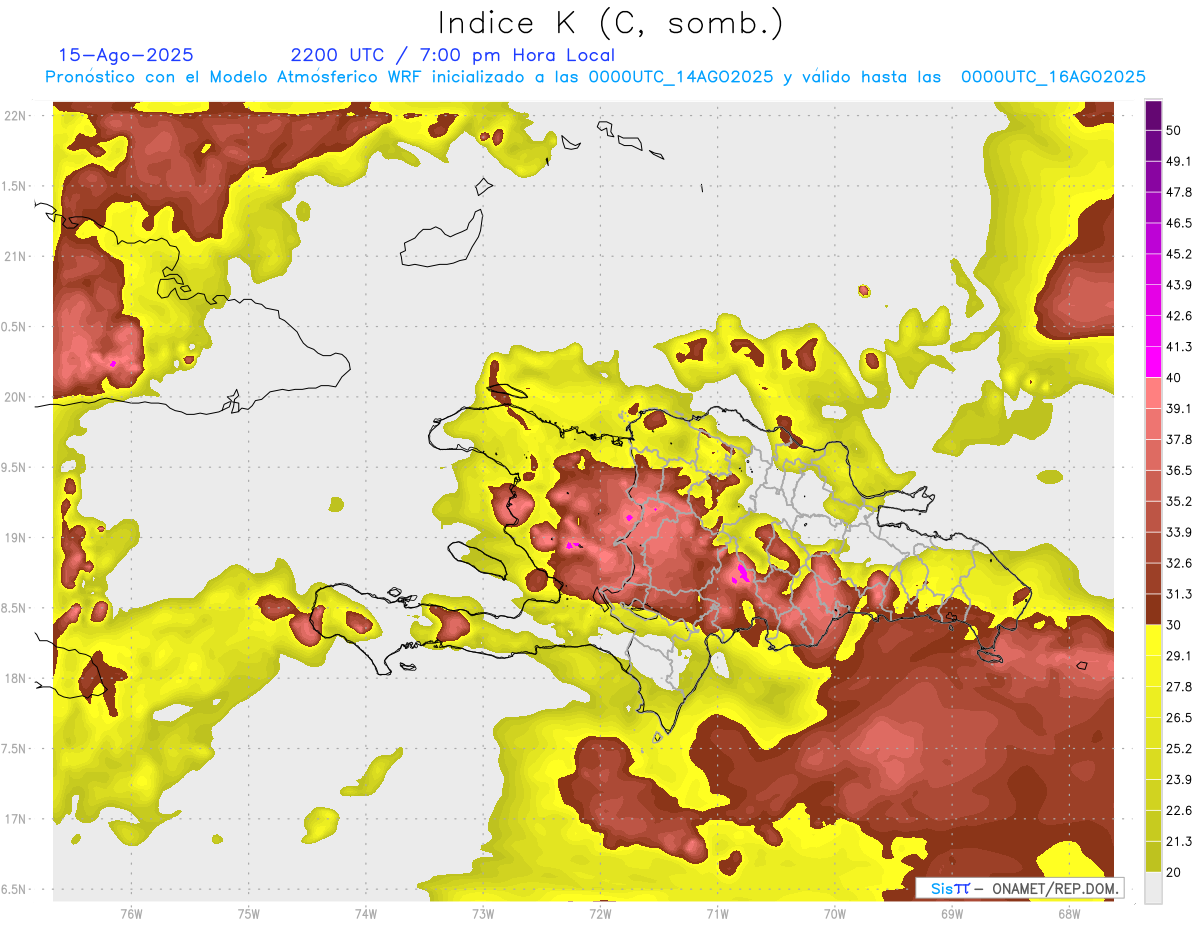Viewport: 1200px width, 927px height.
Task: Click the colorbar value "33.9"
Action: click(1179, 532)
